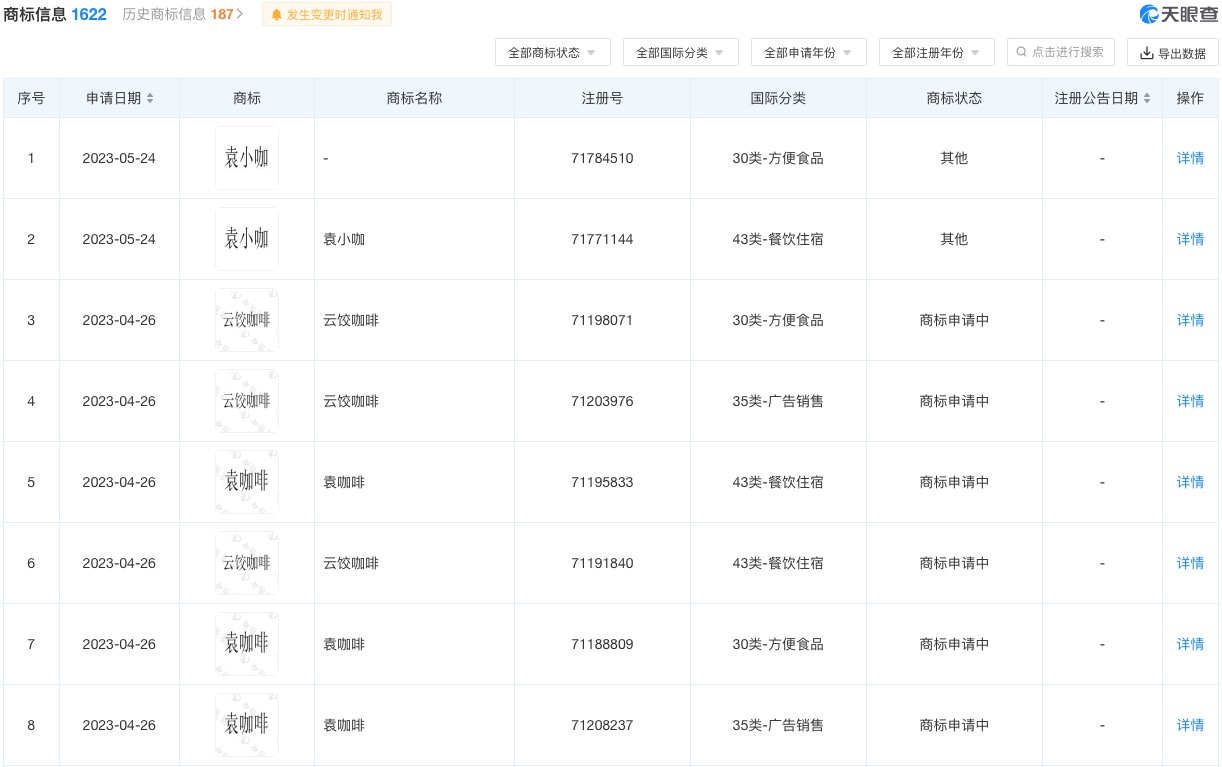Viewport: 1222px width, 767px height.
Task: Click registration number 71208237
Action: (602, 725)
